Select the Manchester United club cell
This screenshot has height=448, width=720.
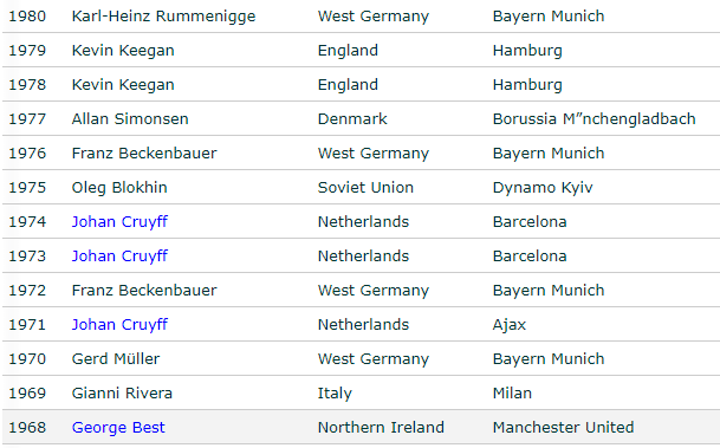click(x=562, y=428)
